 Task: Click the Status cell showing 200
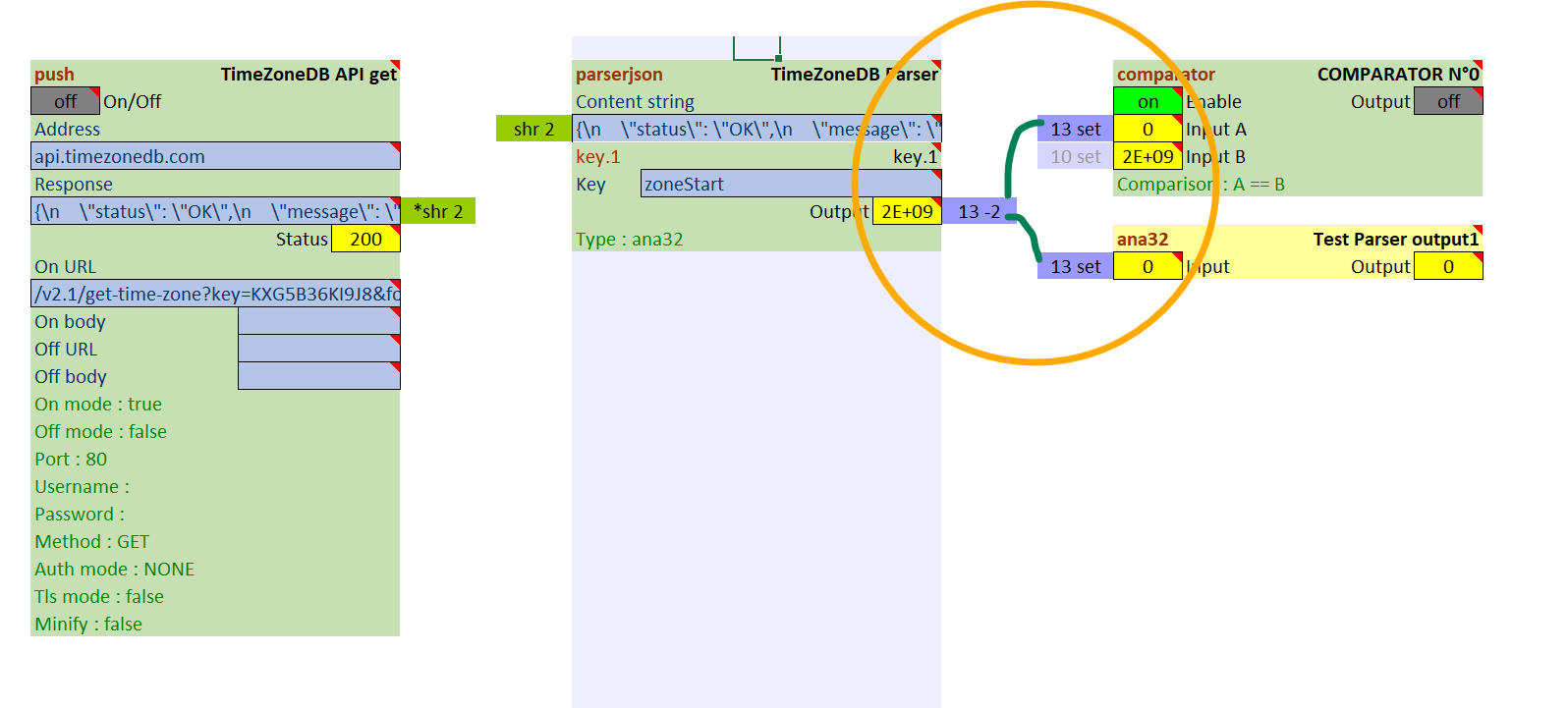[x=365, y=239]
